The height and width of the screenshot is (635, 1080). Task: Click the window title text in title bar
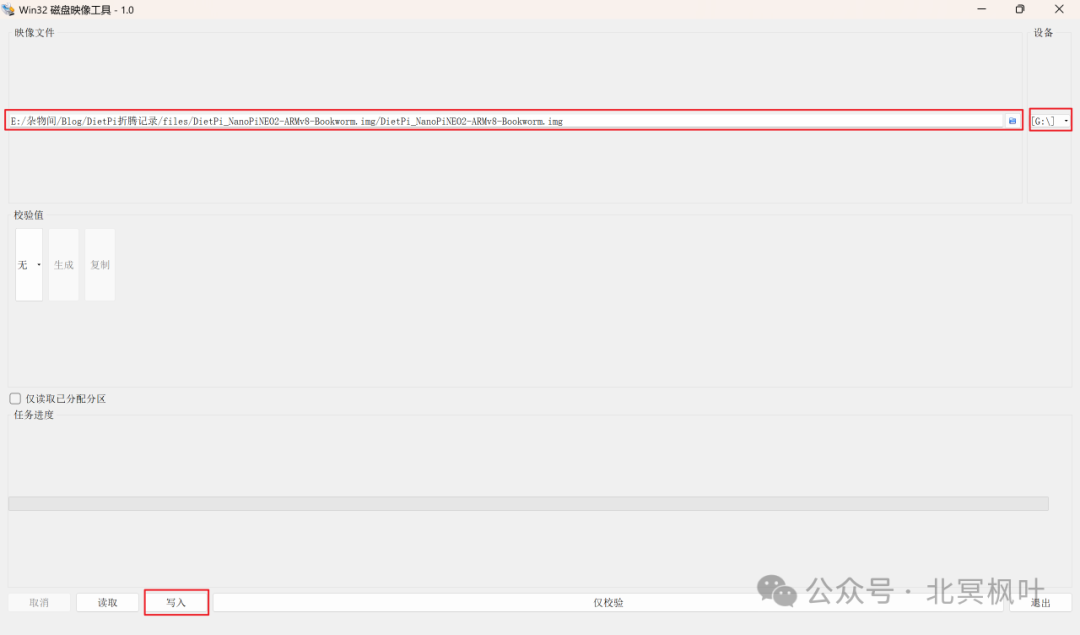76,10
